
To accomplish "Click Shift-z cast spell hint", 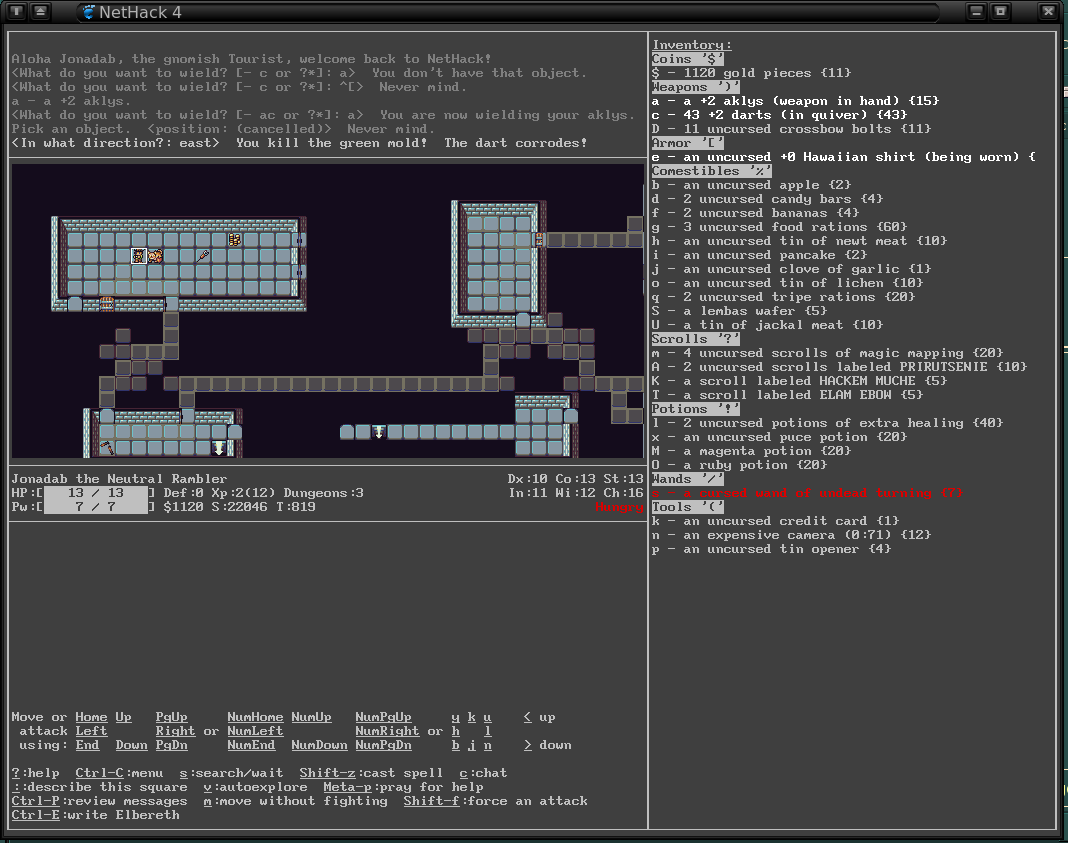I will 371,773.
